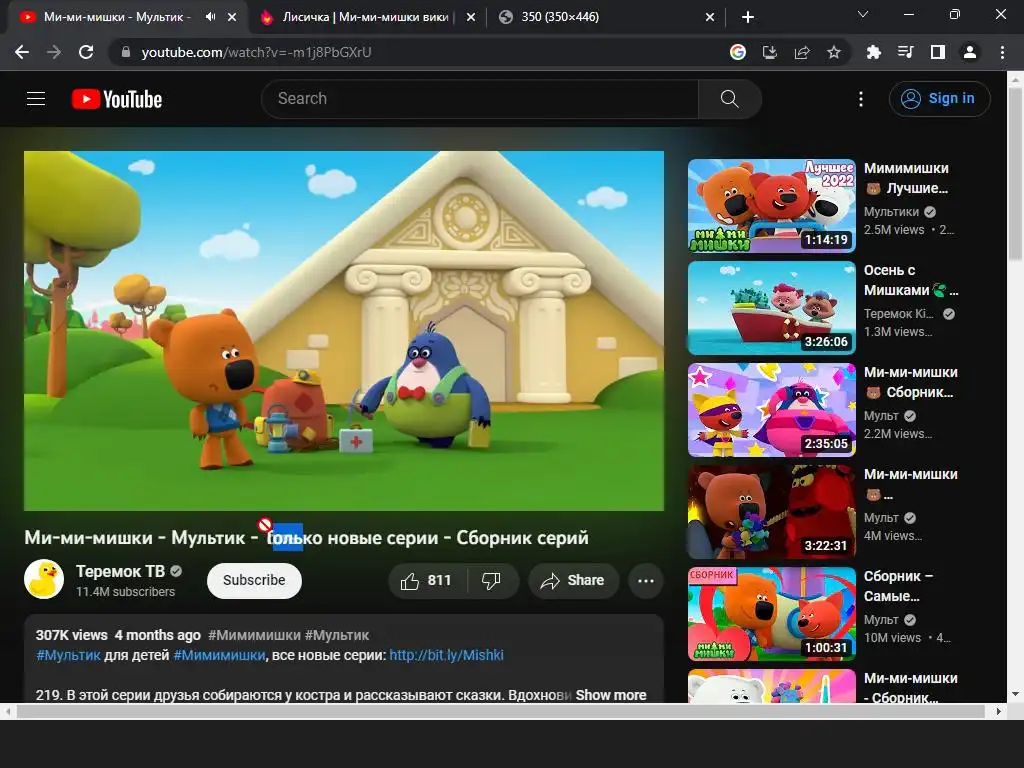Bookmark this page with star icon
This screenshot has width=1024, height=768.
click(x=834, y=52)
